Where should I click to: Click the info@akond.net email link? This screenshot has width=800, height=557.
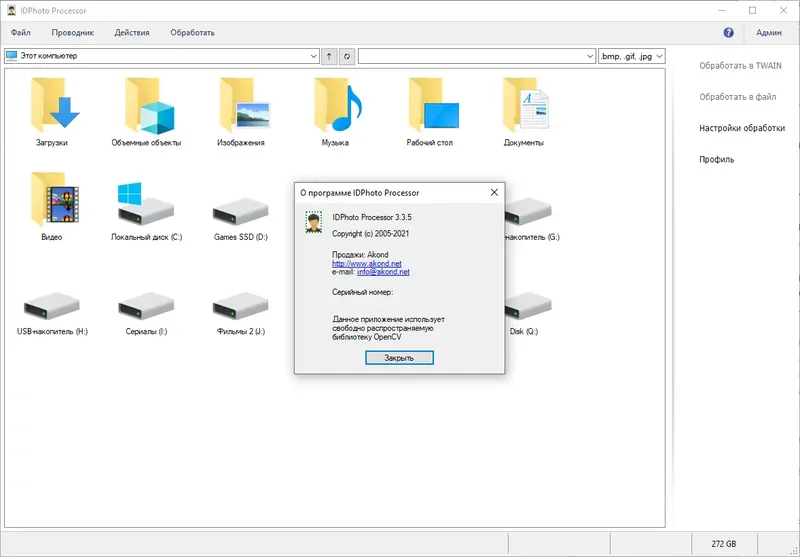pos(383,272)
